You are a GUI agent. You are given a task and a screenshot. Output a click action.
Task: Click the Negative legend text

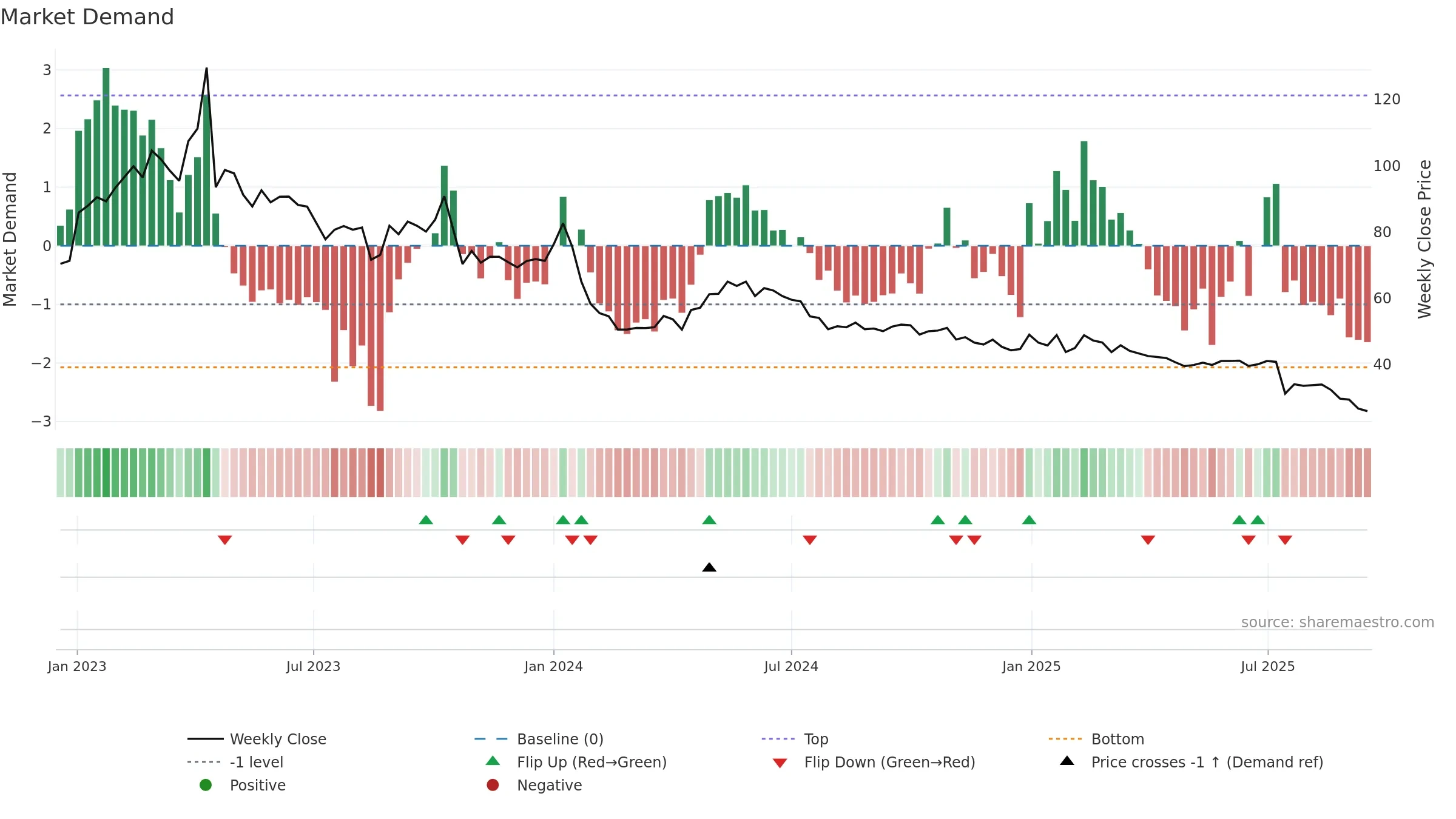(x=549, y=785)
